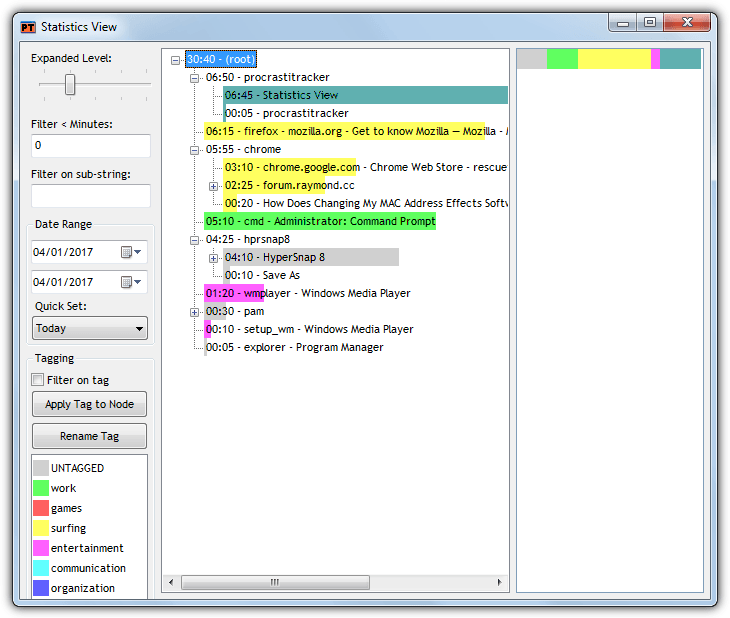730x618 pixels.
Task: Enable the Filter on tag checkbox
Action: pyautogui.click(x=38, y=380)
